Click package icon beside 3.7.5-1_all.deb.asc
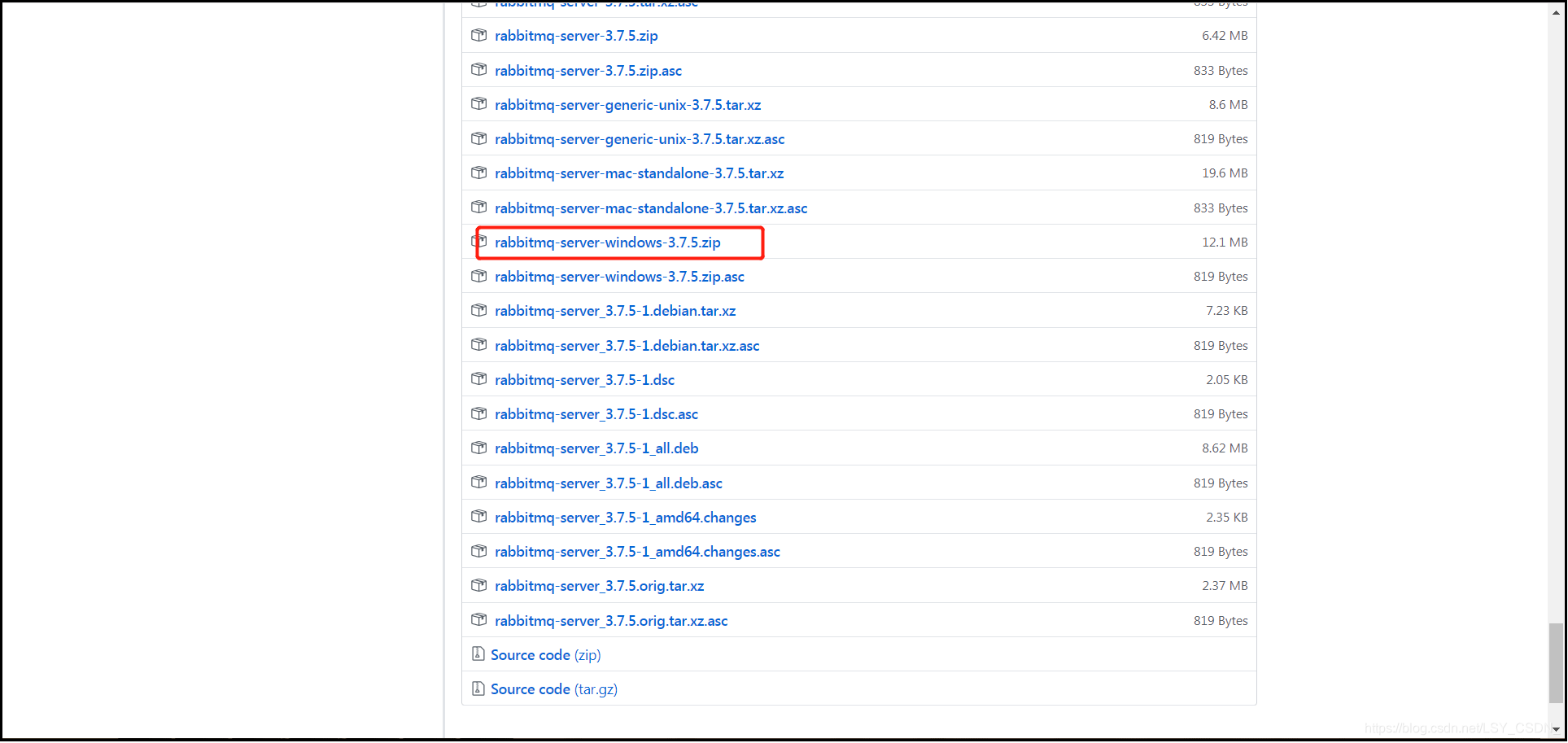 [x=479, y=483]
